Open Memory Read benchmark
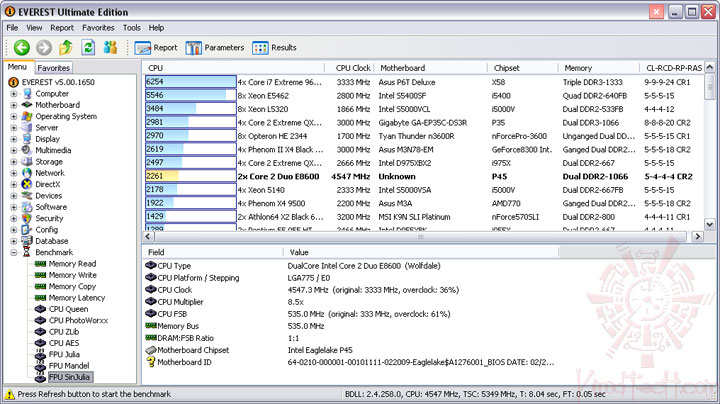This screenshot has width=720, height=404. pyautogui.click(x=73, y=264)
